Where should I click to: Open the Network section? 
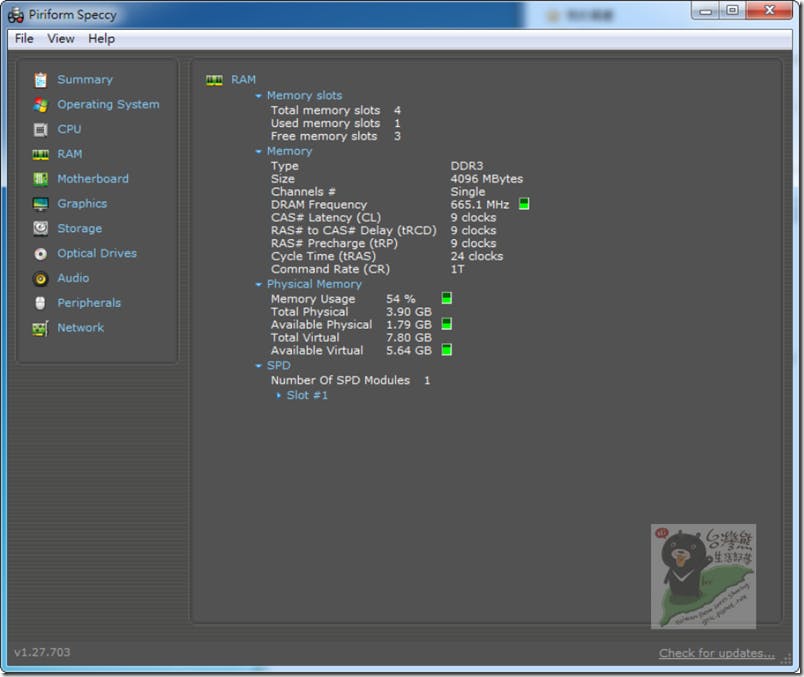coord(81,328)
